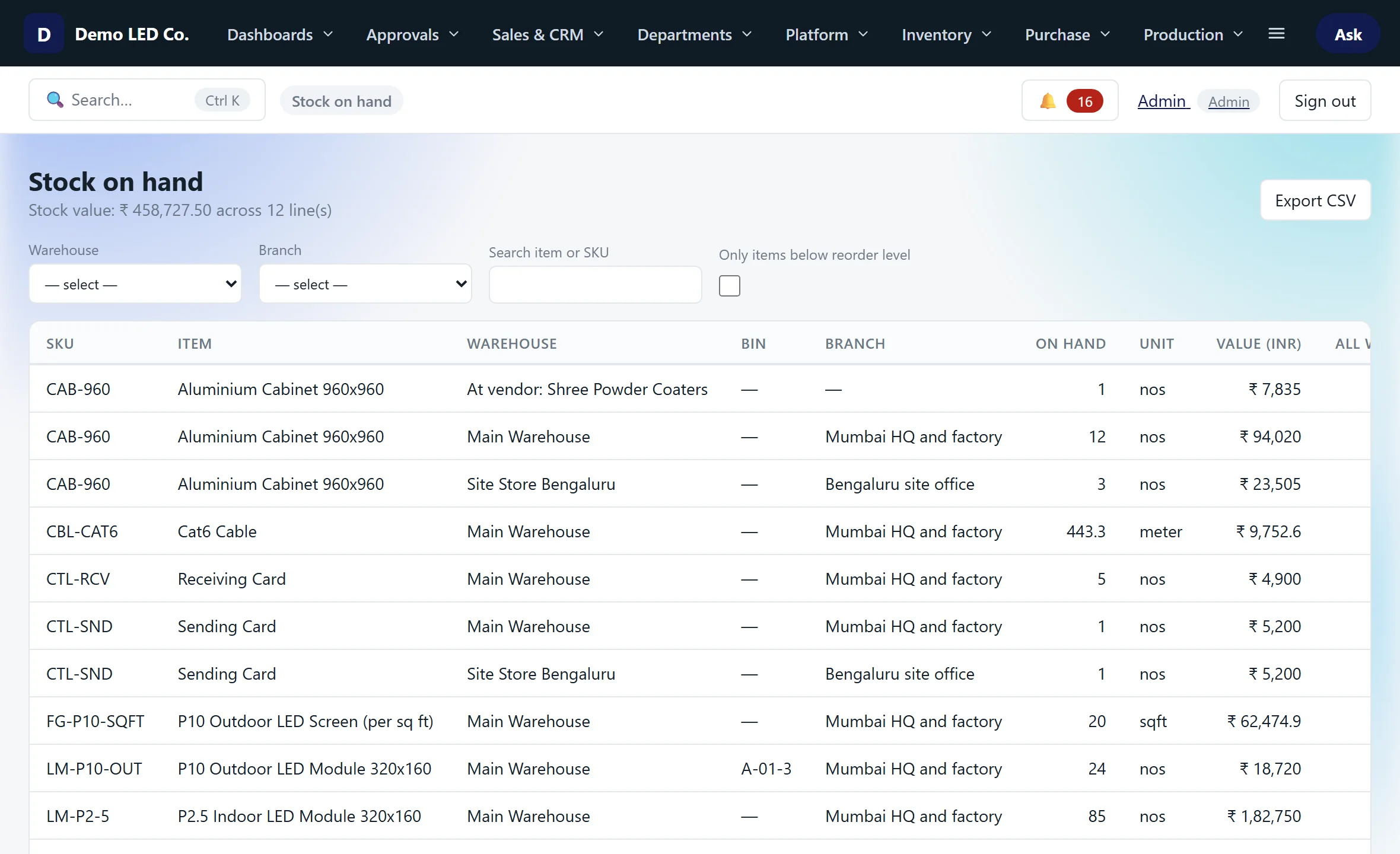Screen dimensions: 1400x854
Task: Click the ON HAND column header
Action: (x=1070, y=343)
